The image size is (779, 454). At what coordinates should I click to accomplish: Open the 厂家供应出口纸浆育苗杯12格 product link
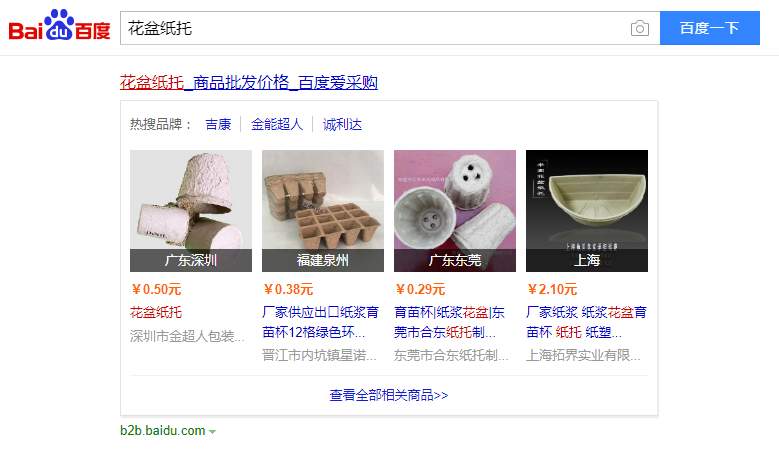tap(320, 322)
